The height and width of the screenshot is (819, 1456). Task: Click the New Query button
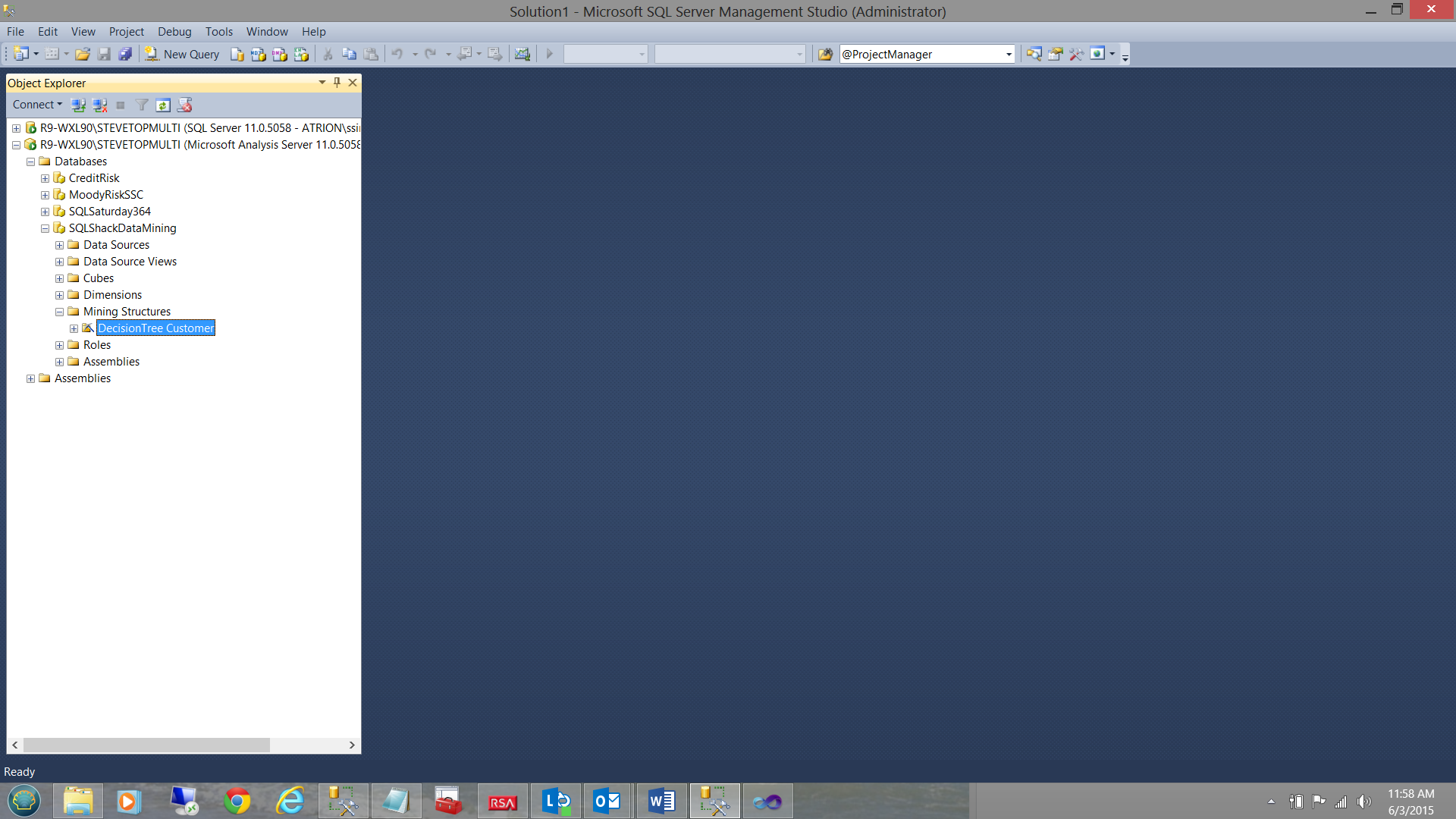[182, 54]
